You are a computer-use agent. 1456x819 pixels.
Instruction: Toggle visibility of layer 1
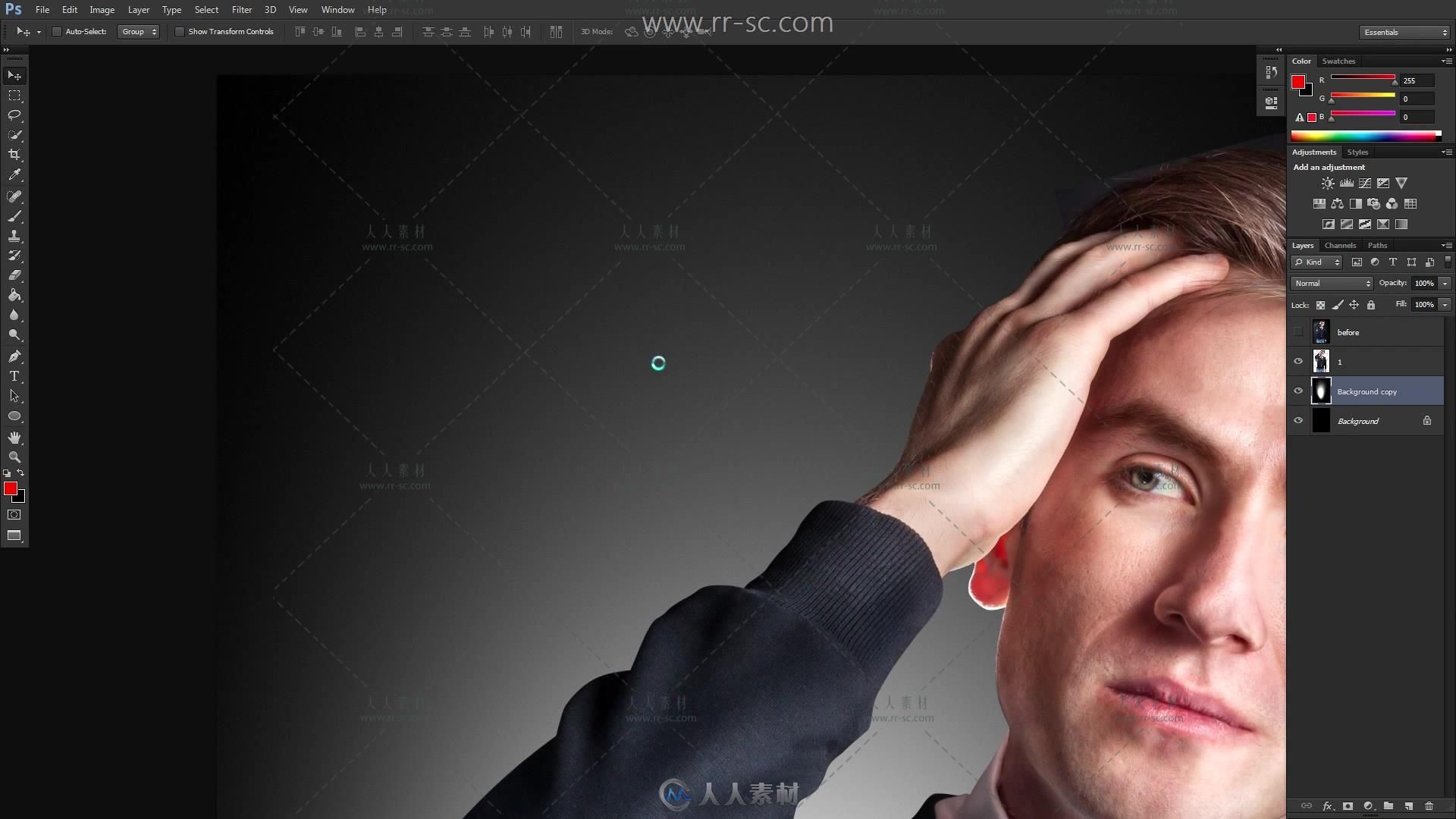[x=1299, y=361]
